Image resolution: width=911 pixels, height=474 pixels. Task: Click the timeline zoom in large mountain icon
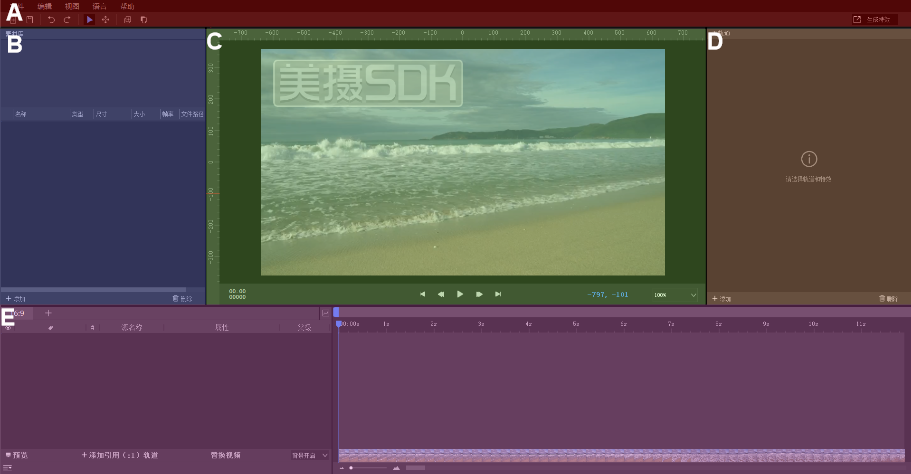(x=396, y=468)
